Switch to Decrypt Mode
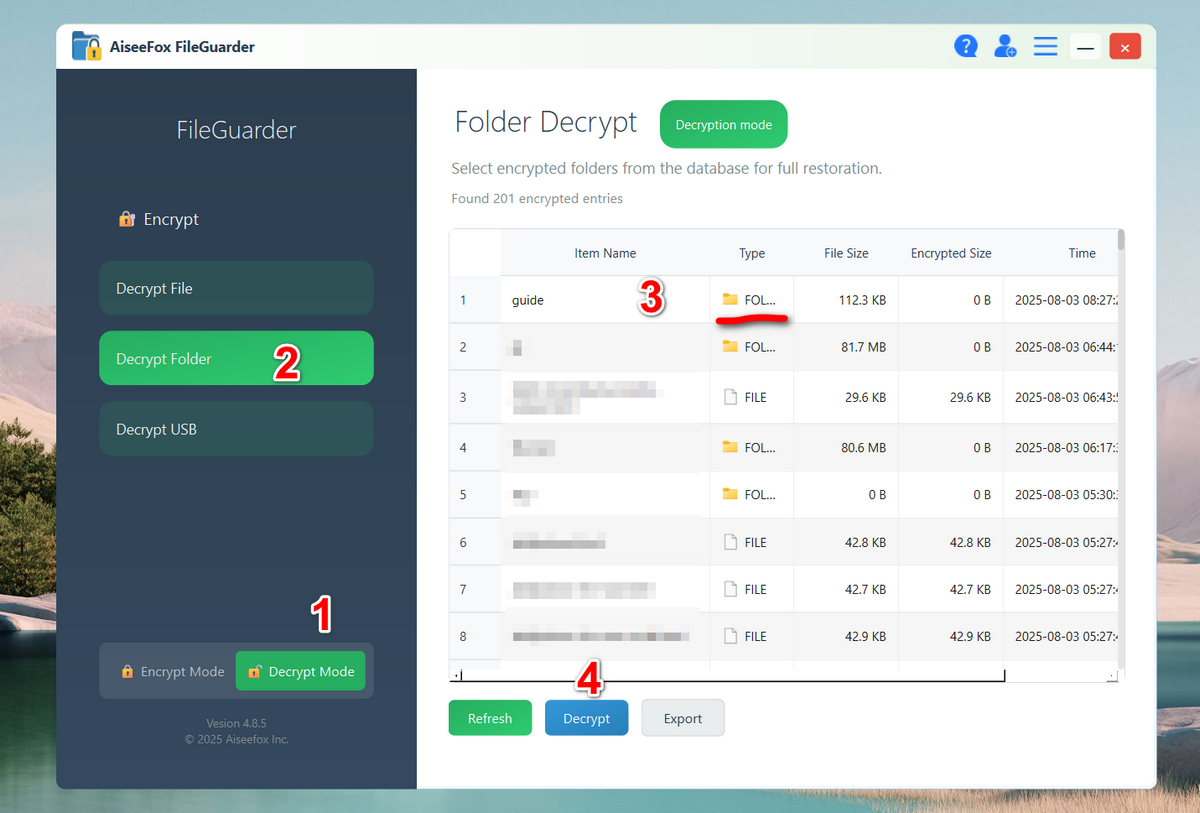The height and width of the screenshot is (813, 1200). click(300, 671)
